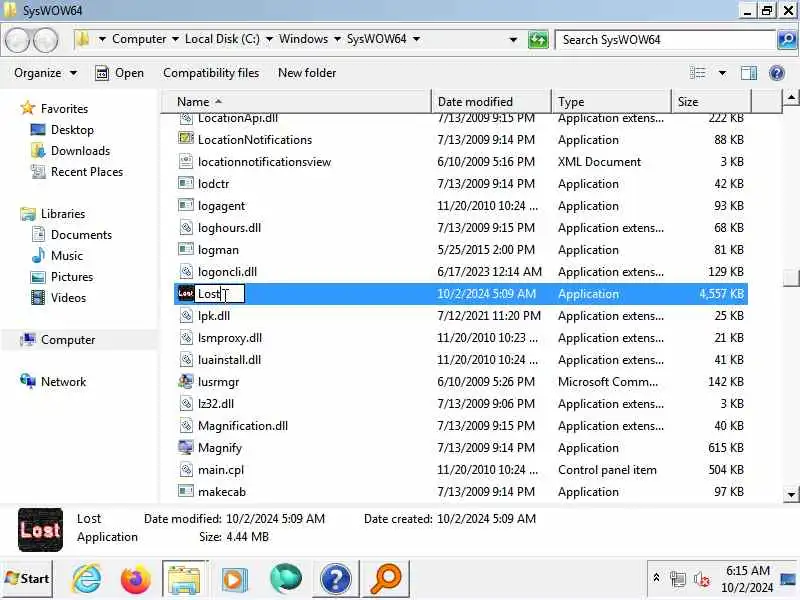Select Favorites in navigation pane
Screen dimensions: 800x600
[x=64, y=109]
